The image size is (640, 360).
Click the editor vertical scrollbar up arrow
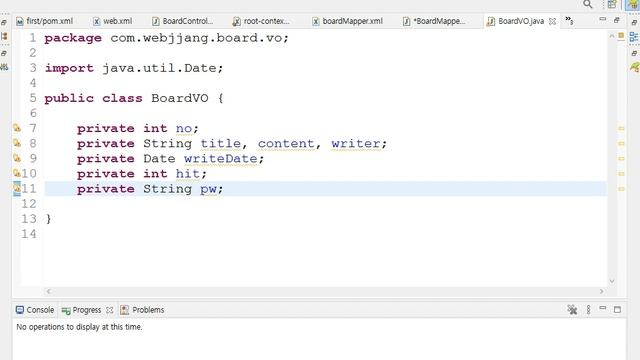[612, 36]
